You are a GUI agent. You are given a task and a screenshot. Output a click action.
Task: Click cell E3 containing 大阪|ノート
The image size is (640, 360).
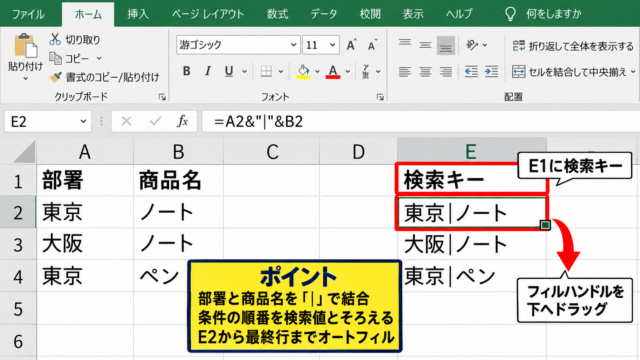472,244
